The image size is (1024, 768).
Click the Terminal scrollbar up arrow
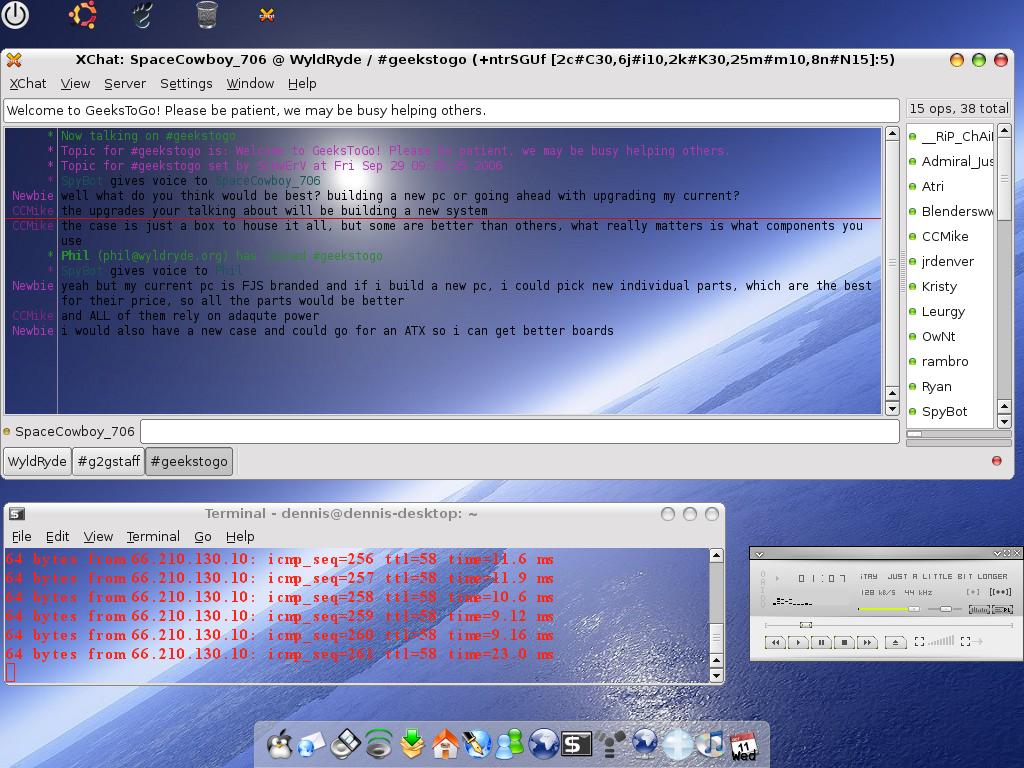(716, 556)
